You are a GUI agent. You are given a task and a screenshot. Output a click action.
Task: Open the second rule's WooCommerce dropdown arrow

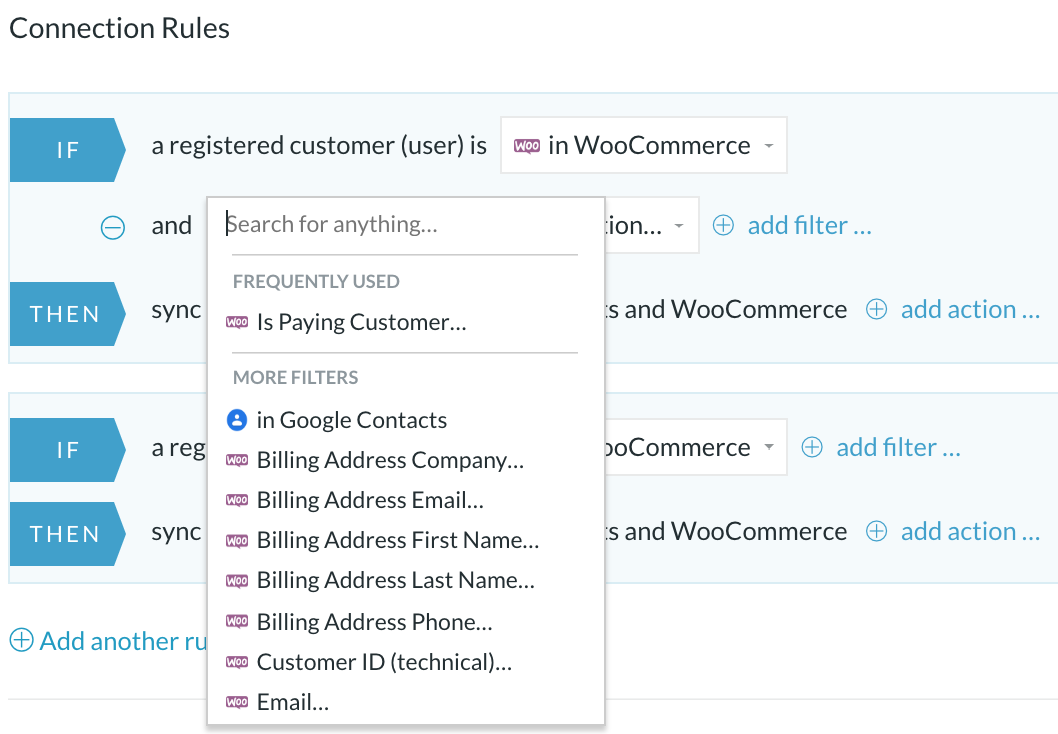(769, 447)
